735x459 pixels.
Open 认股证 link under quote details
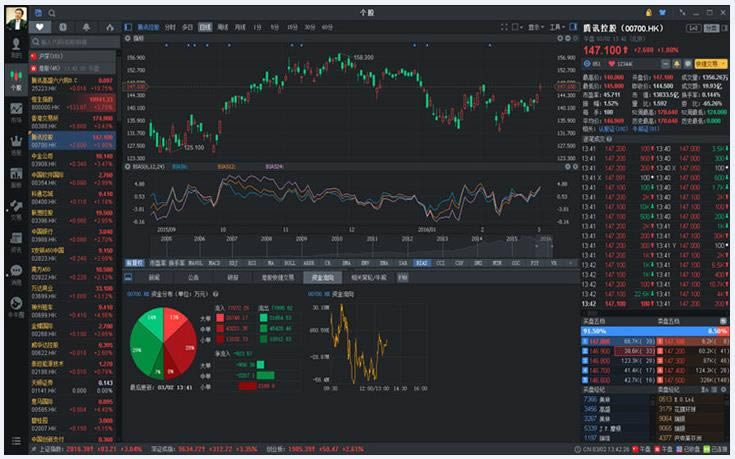(x=613, y=128)
